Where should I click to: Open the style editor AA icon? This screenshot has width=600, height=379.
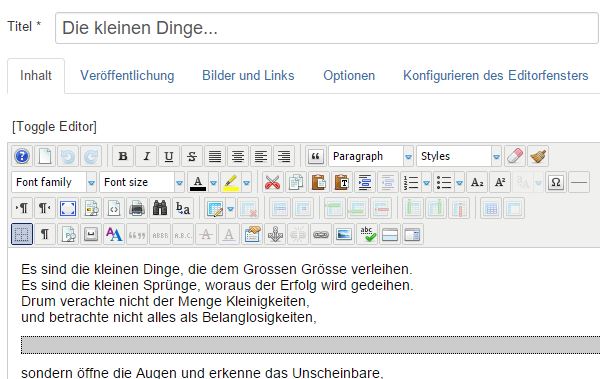tap(114, 234)
